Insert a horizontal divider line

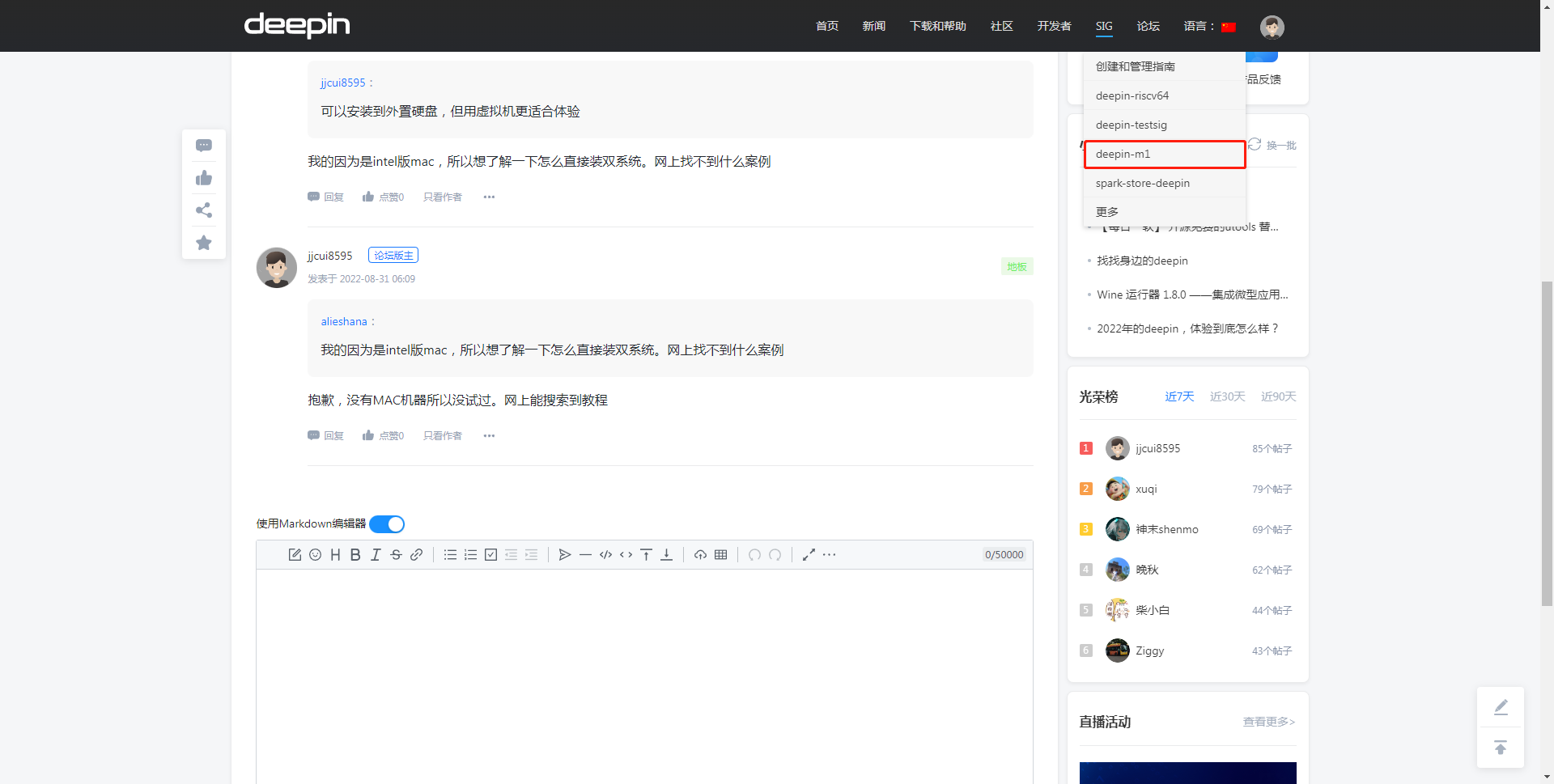(x=585, y=554)
